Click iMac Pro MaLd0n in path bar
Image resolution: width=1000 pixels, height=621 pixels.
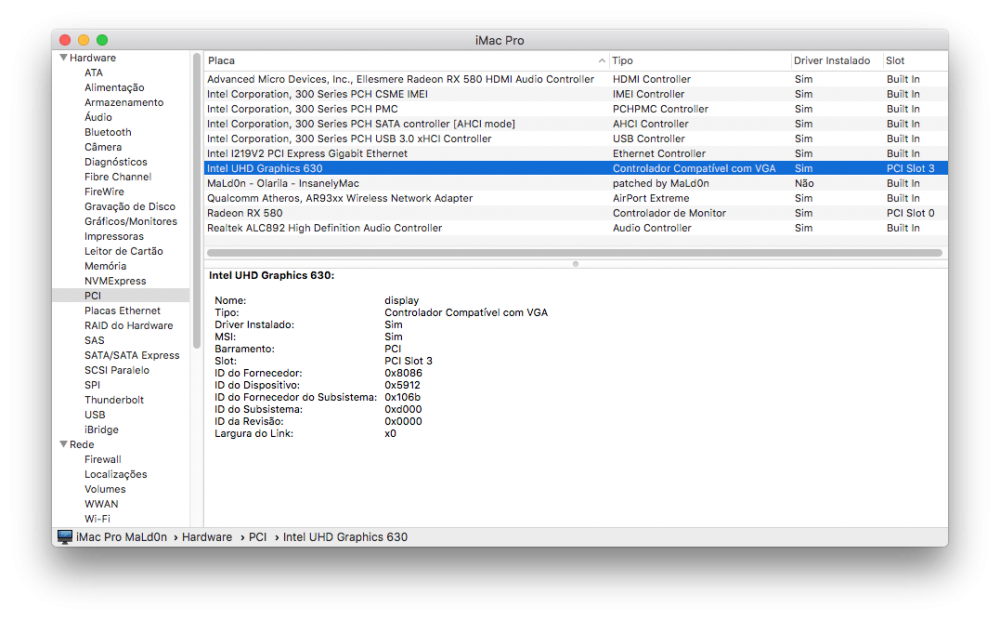coord(121,537)
